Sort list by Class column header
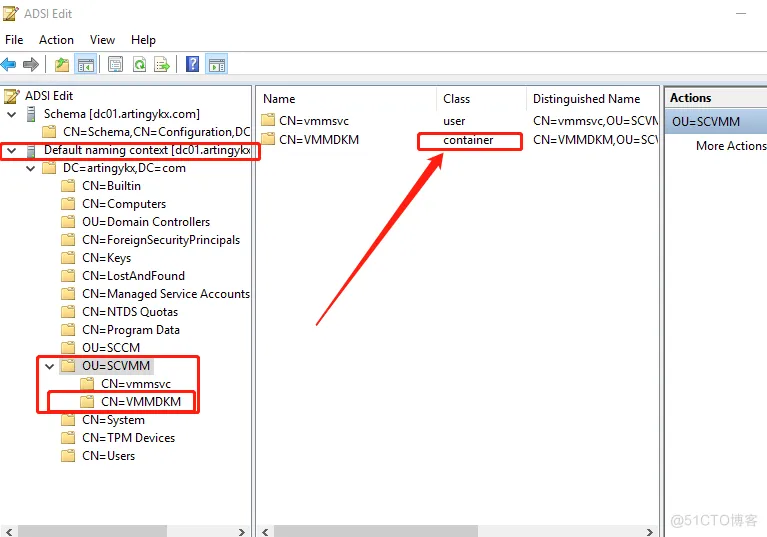767x537 pixels. point(456,99)
